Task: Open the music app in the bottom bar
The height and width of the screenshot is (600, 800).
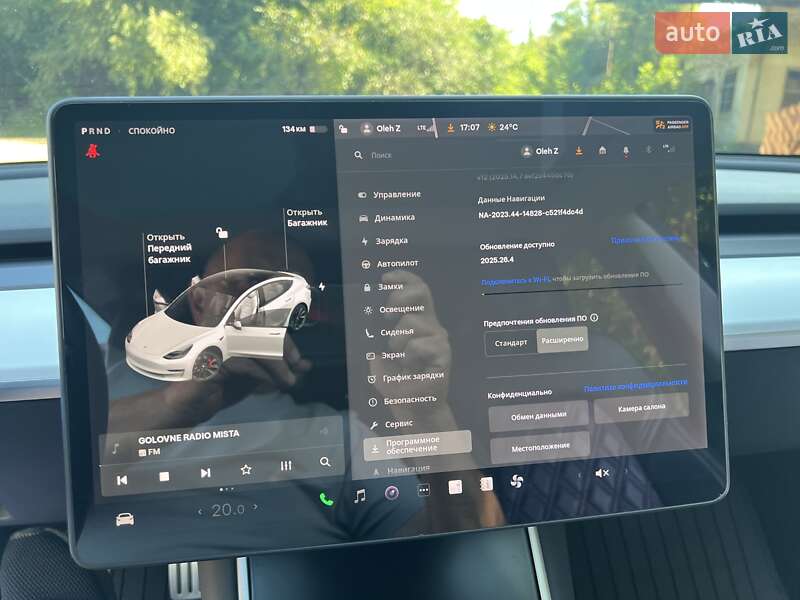Action: 360,494
